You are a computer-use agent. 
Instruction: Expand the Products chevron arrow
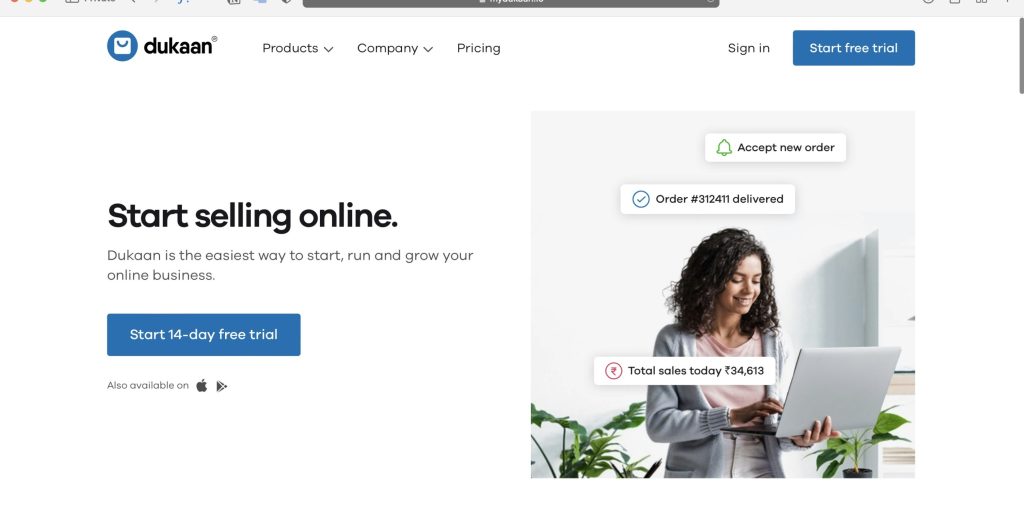[x=328, y=49]
